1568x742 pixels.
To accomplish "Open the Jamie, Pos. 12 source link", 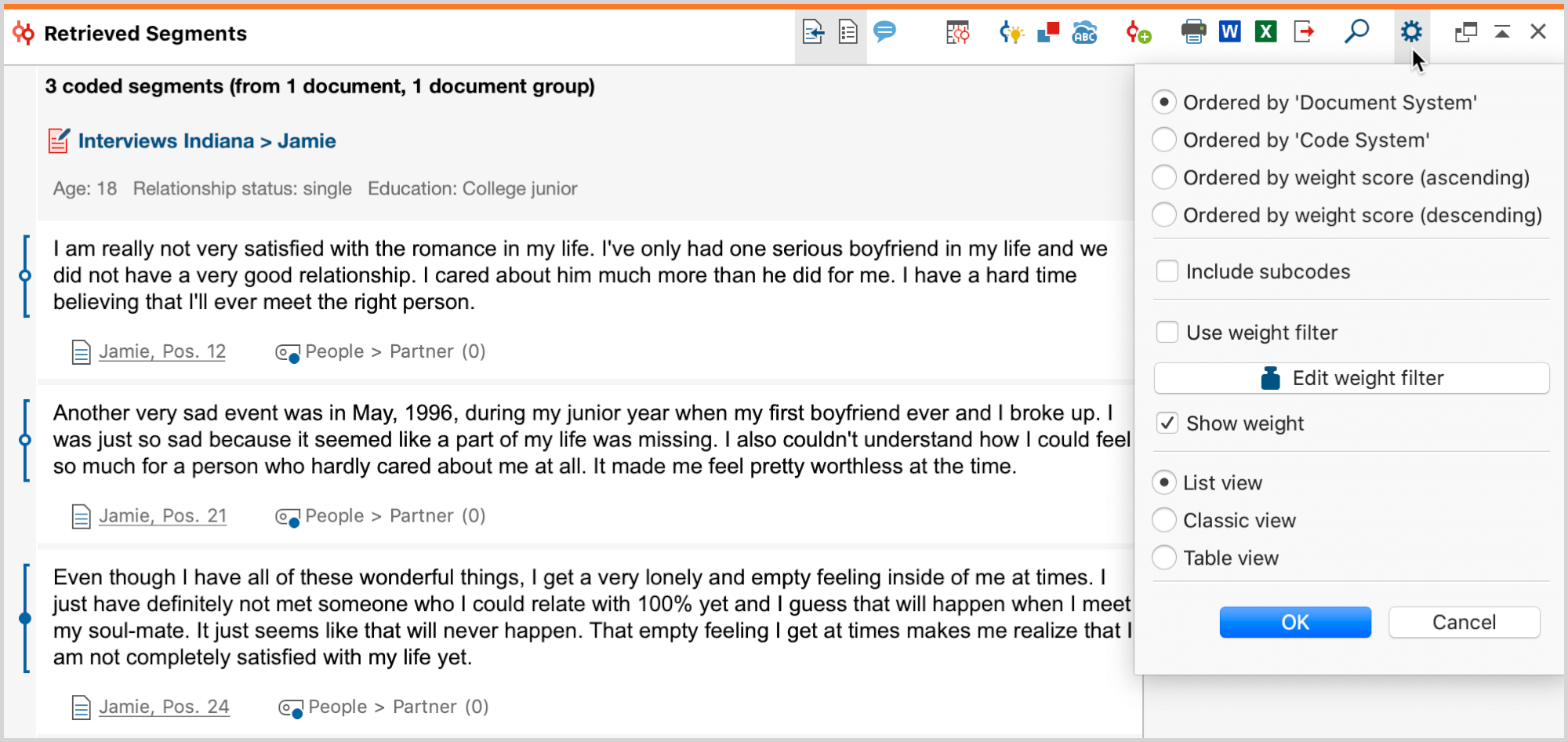I will 162,351.
